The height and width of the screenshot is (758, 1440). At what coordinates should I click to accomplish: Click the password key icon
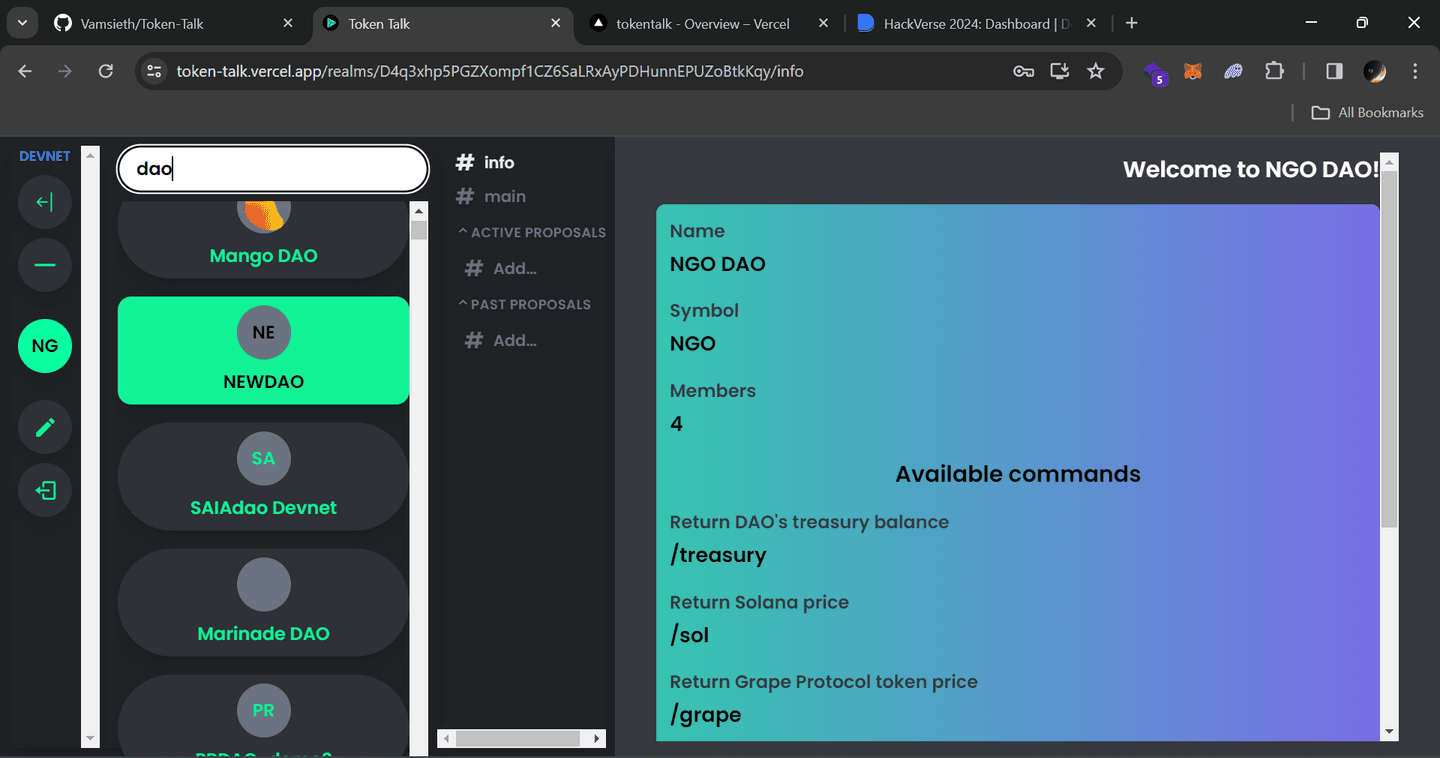point(1023,71)
